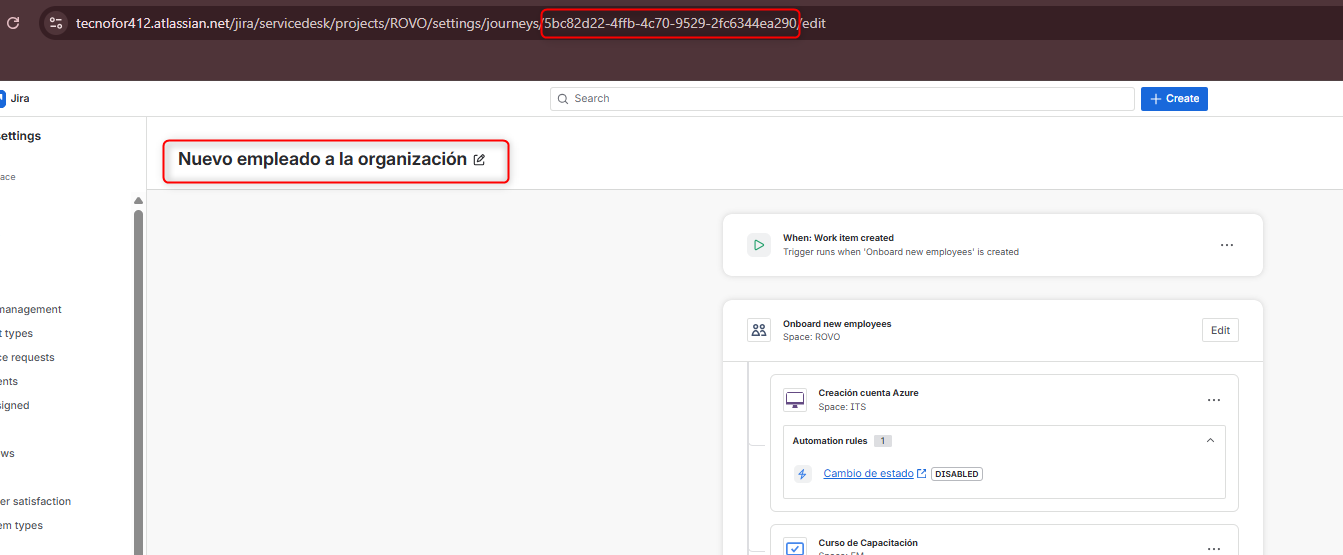Click the Creación cuenta Azure monitor icon

coord(794,400)
